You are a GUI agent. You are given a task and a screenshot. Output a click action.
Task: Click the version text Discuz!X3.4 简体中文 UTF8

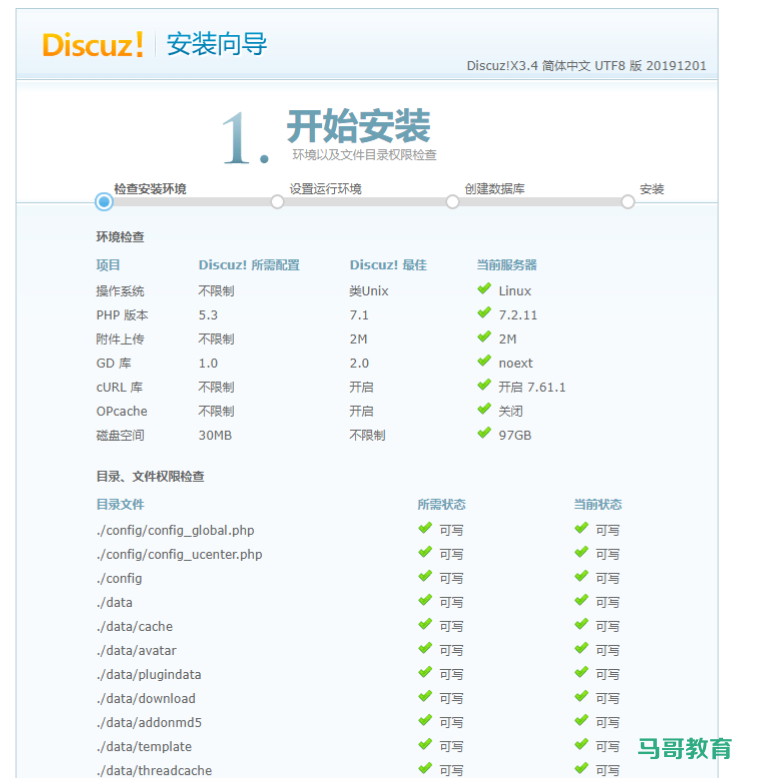point(586,65)
